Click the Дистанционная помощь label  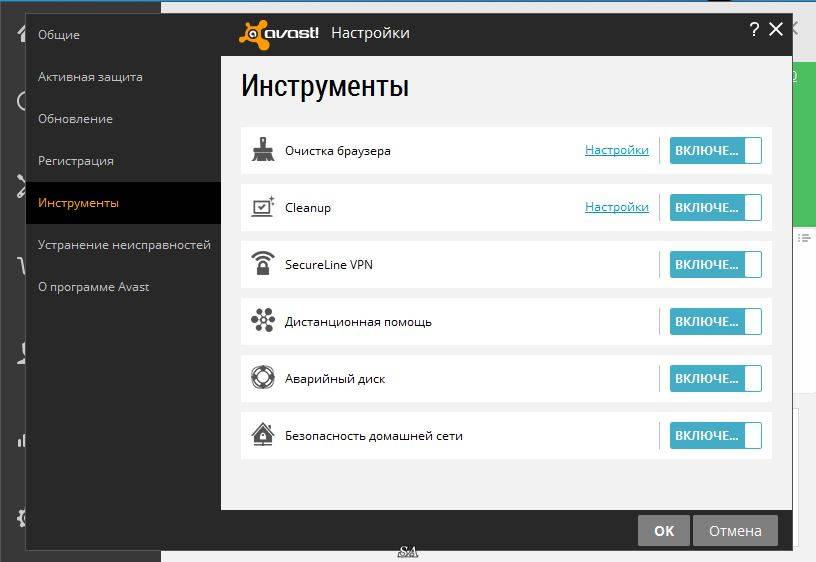tap(358, 322)
